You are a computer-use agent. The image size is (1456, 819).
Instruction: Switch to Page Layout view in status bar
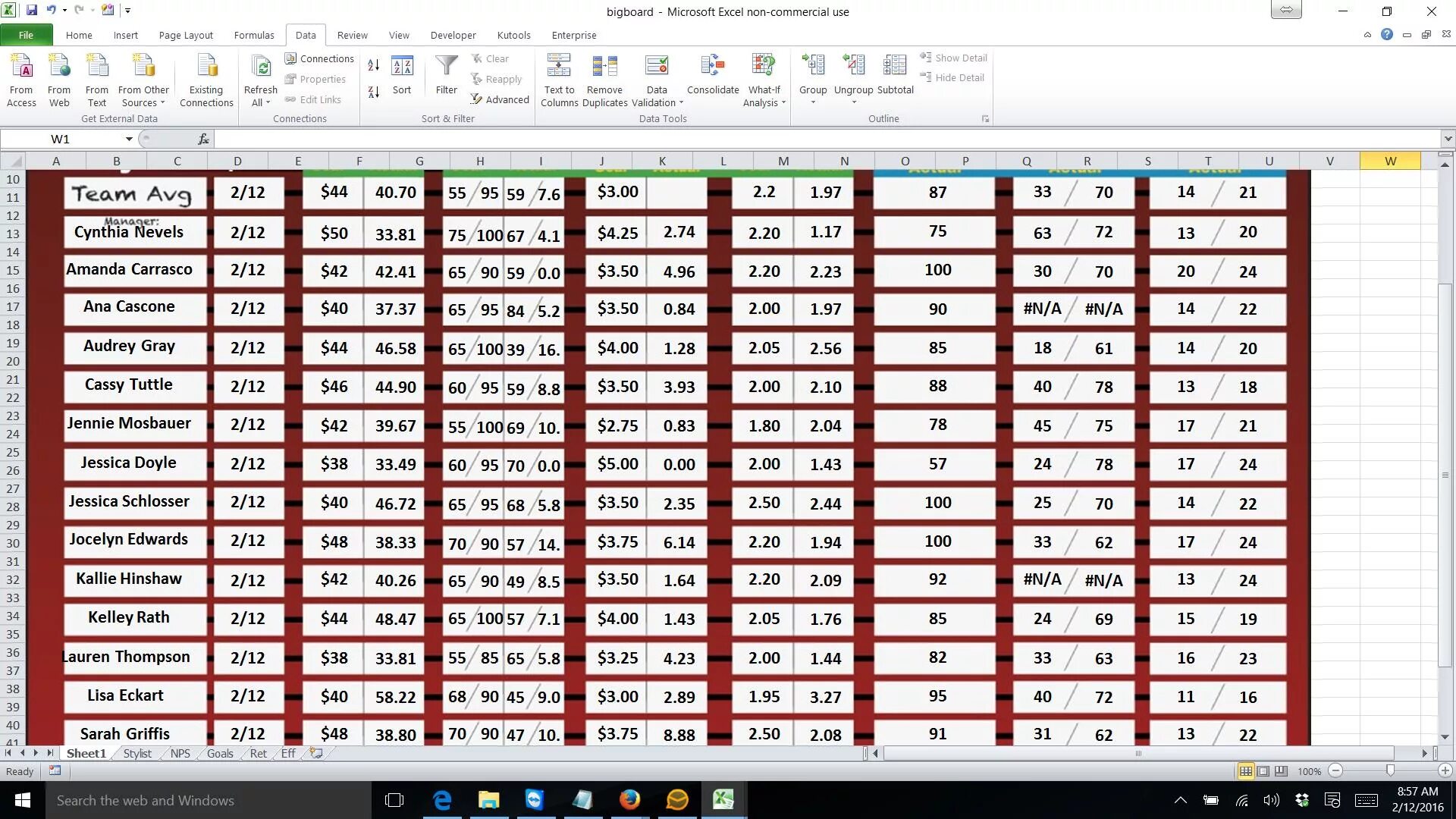[1263, 771]
